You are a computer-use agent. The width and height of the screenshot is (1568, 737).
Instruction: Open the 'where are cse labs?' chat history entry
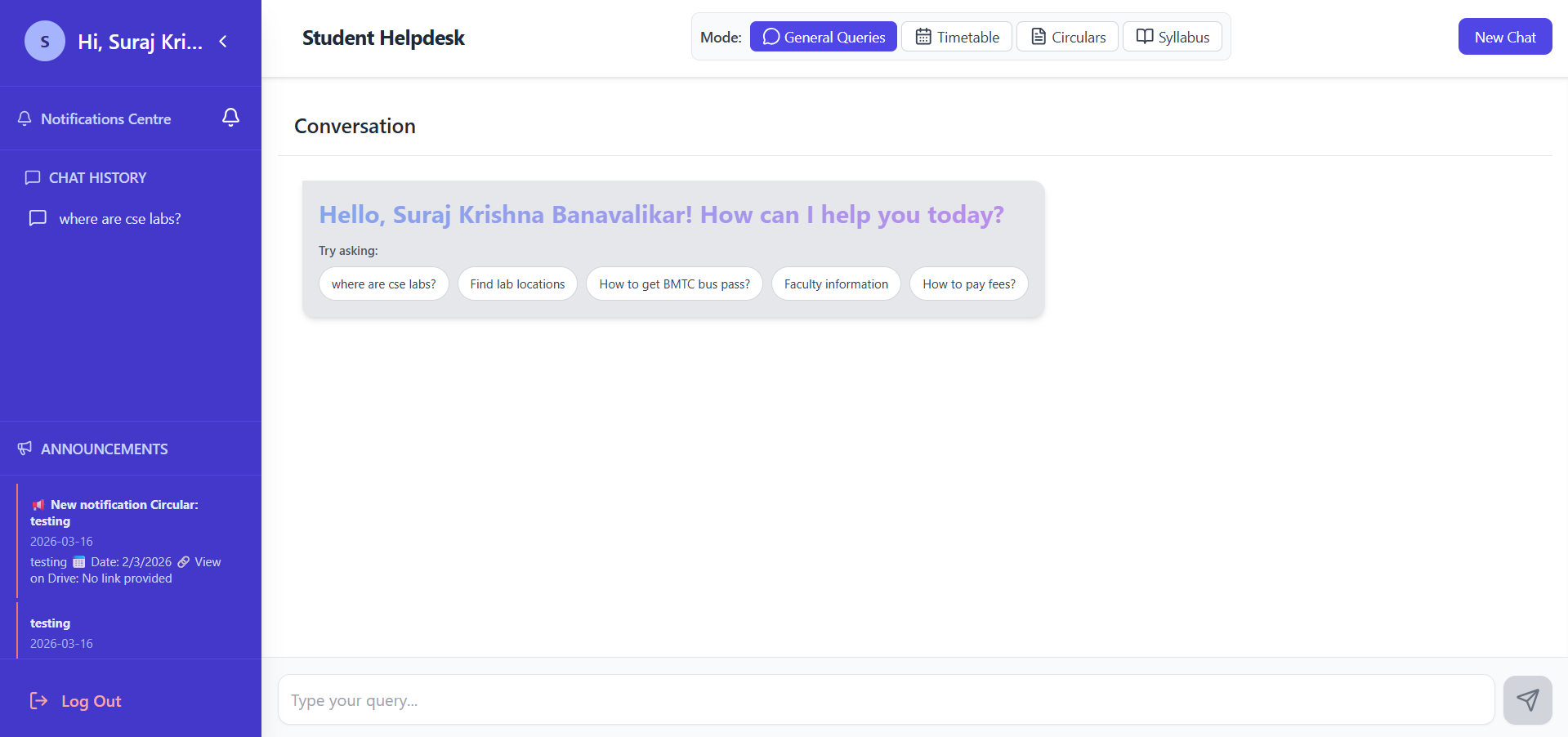pos(119,218)
